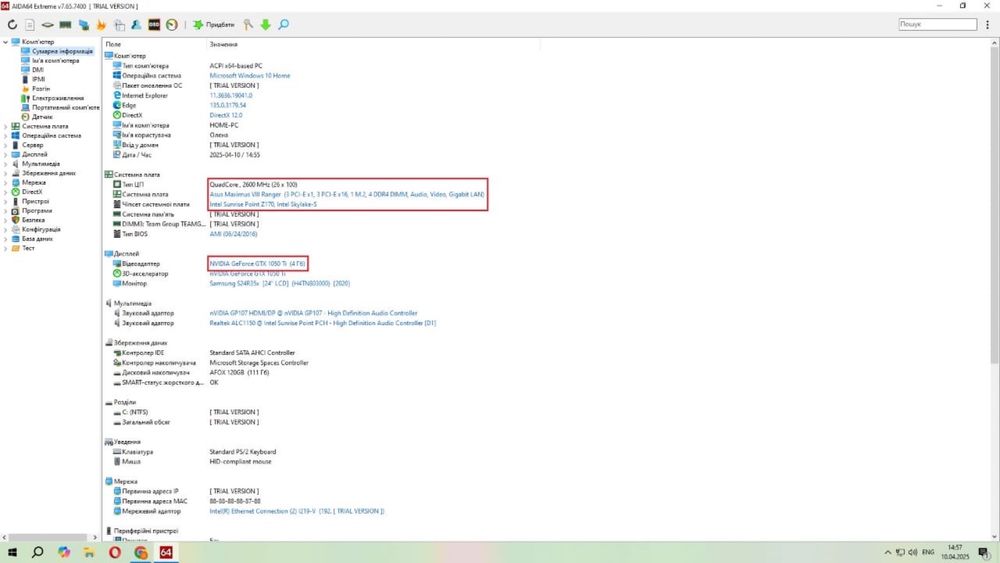Expand the Сервер tree node
The width and height of the screenshot is (1000, 563).
click(6, 145)
